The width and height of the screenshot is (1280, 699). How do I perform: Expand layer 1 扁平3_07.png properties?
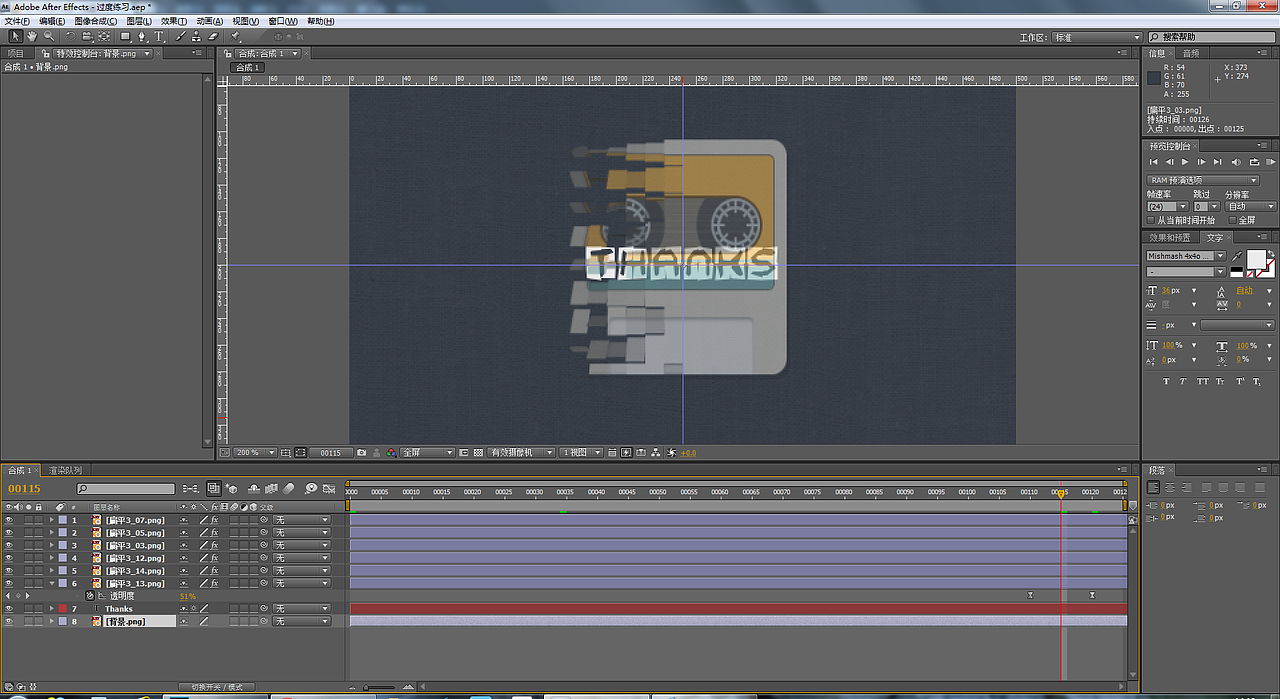pos(51,520)
